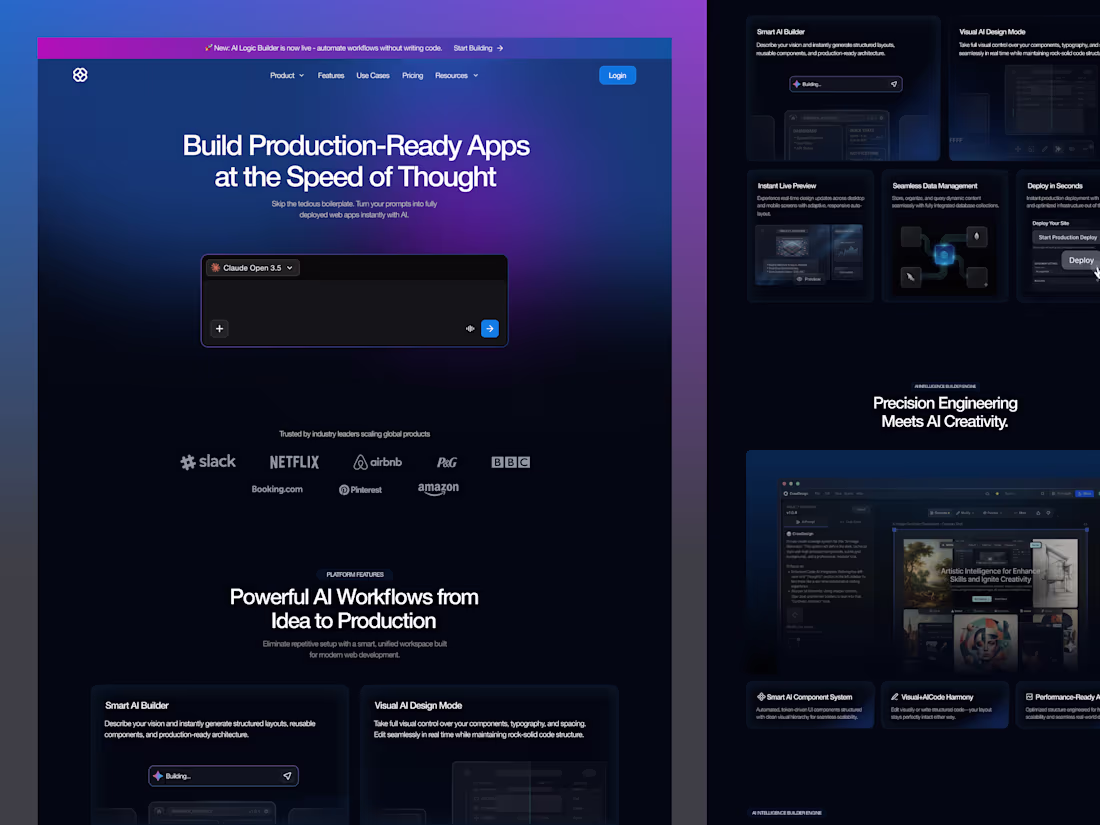
Task: Click the send icon in right panel Building field
Action: (894, 84)
